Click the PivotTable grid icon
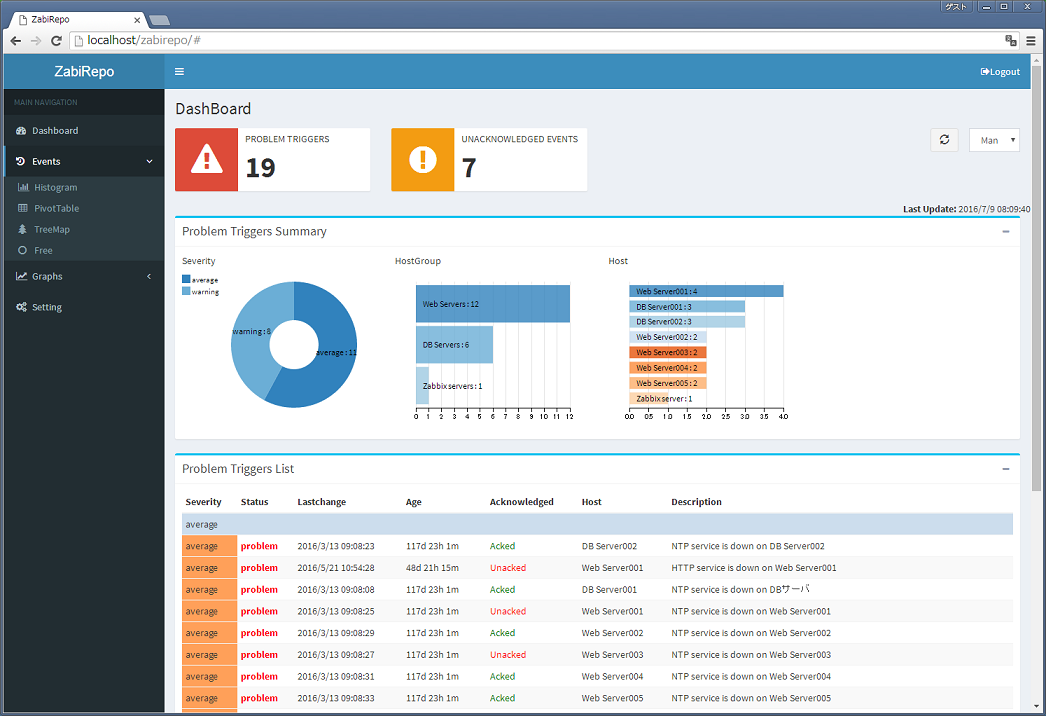Viewport: 1046px width, 716px height. point(23,208)
